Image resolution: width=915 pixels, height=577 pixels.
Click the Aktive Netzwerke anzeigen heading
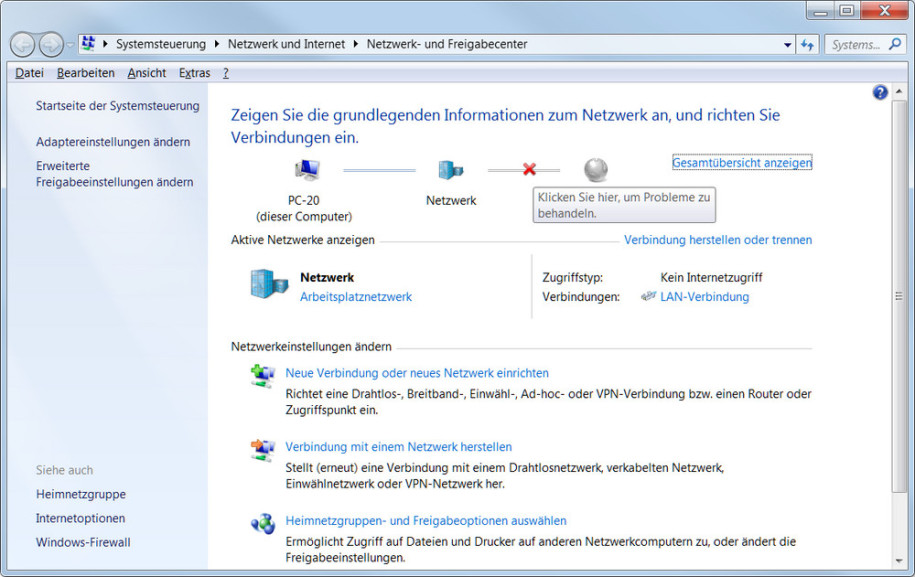[x=303, y=240]
